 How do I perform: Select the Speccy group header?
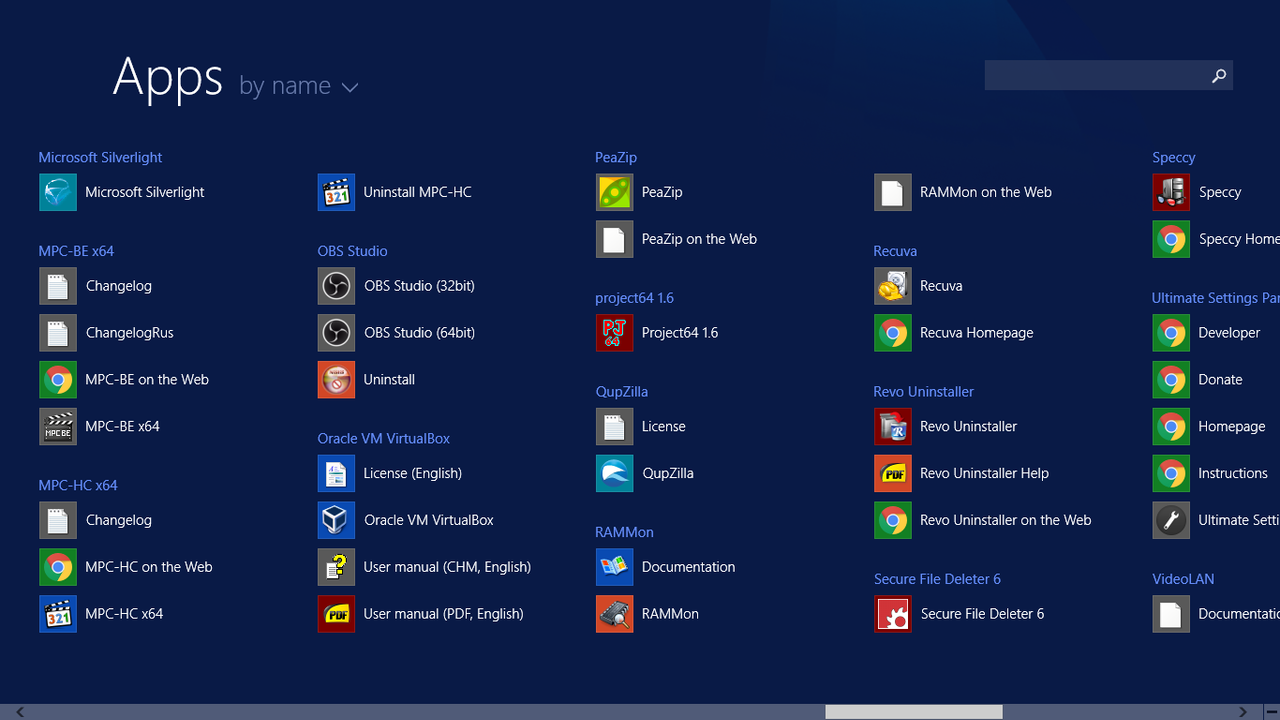click(1173, 157)
